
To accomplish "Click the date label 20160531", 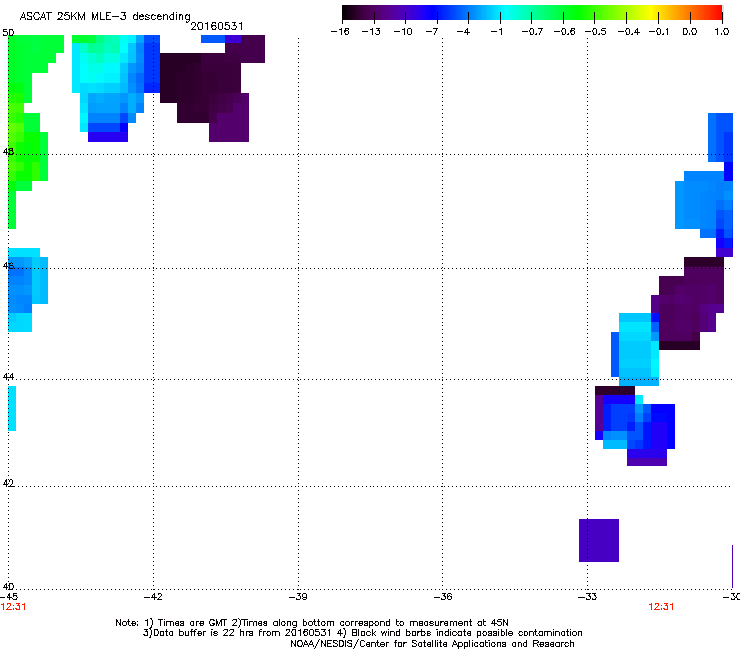I will [217, 26].
